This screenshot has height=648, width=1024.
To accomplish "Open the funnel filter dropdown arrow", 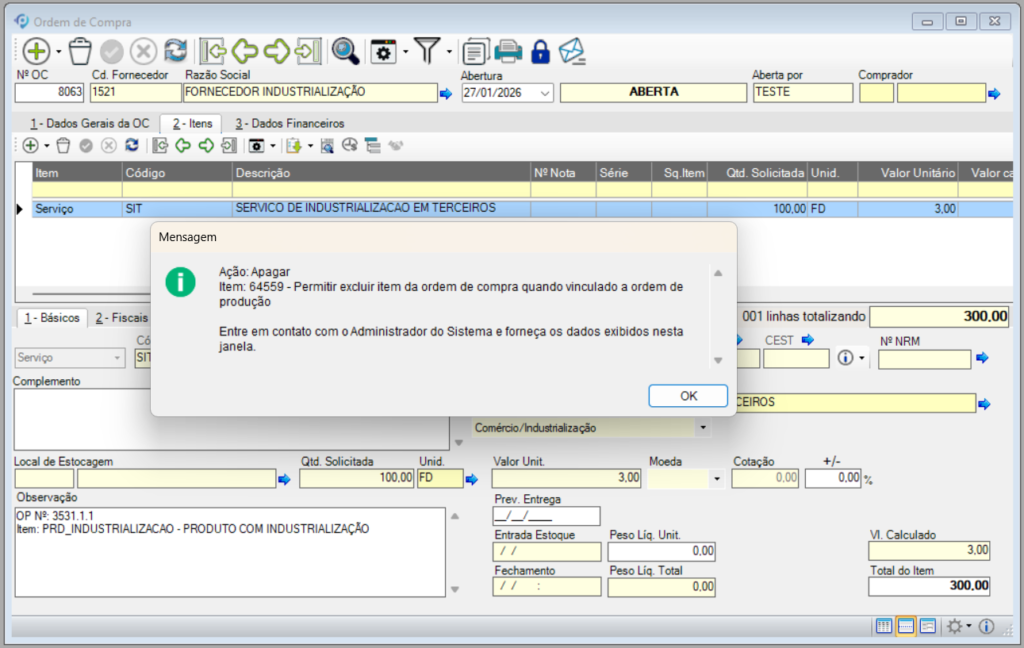I will coord(449,51).
